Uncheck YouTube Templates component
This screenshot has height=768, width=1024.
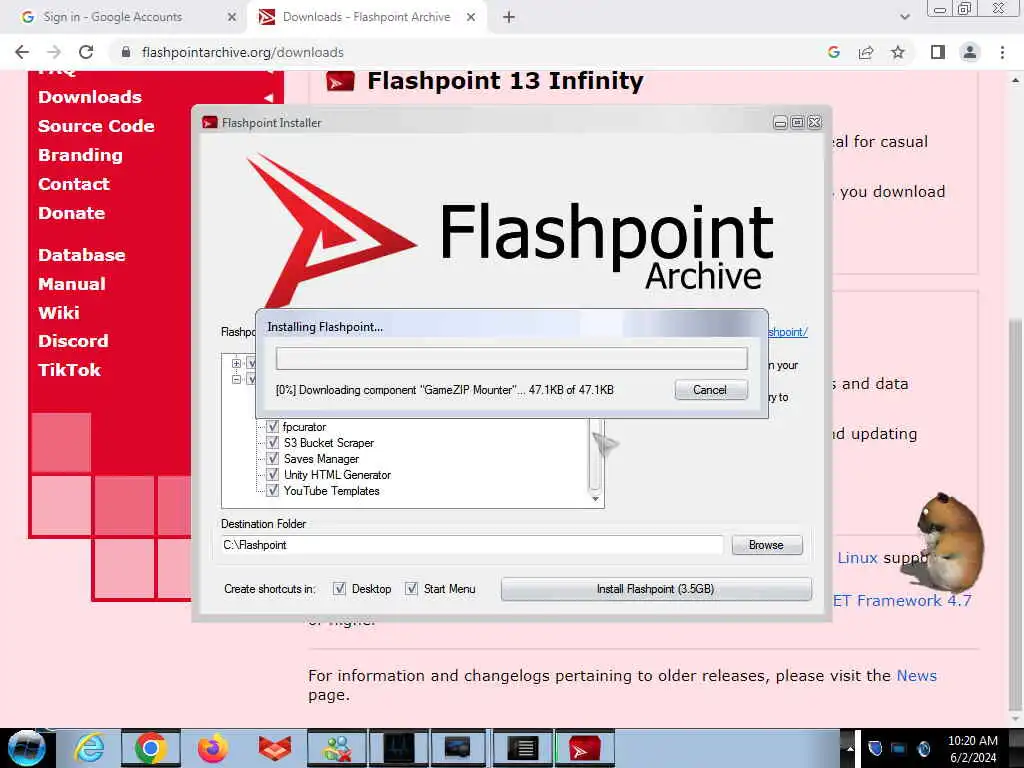(x=273, y=490)
